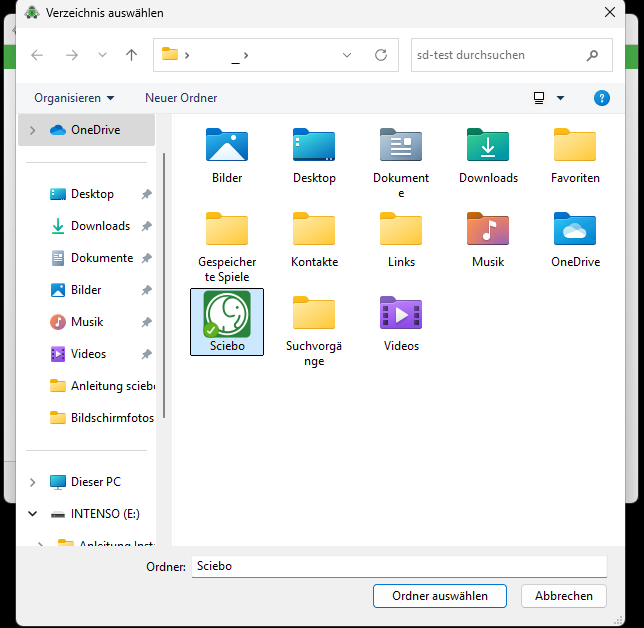The image size is (644, 628).
Task: Open the Videos folder in file grid
Action: point(401,314)
